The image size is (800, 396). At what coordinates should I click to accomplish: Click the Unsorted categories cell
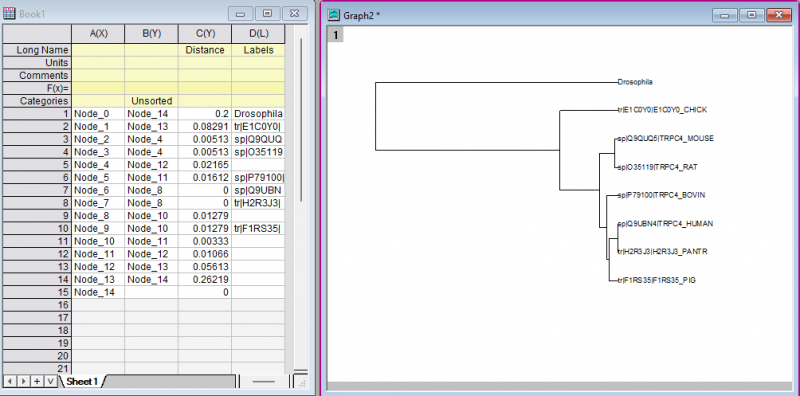(x=152, y=101)
